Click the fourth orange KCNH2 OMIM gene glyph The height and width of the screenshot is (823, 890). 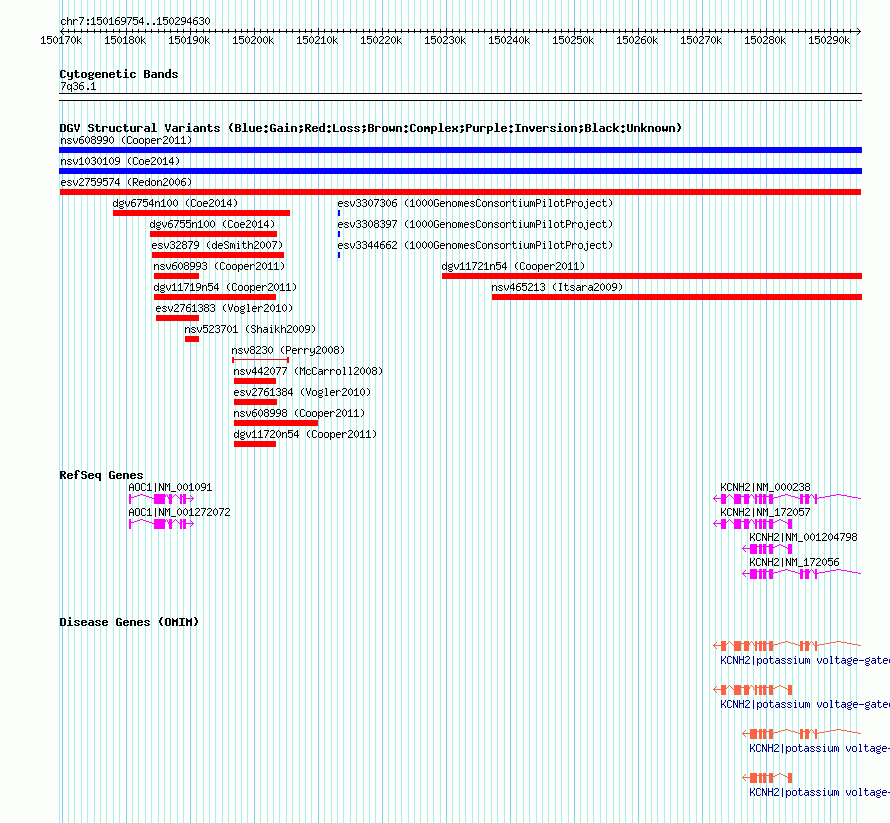click(767, 778)
